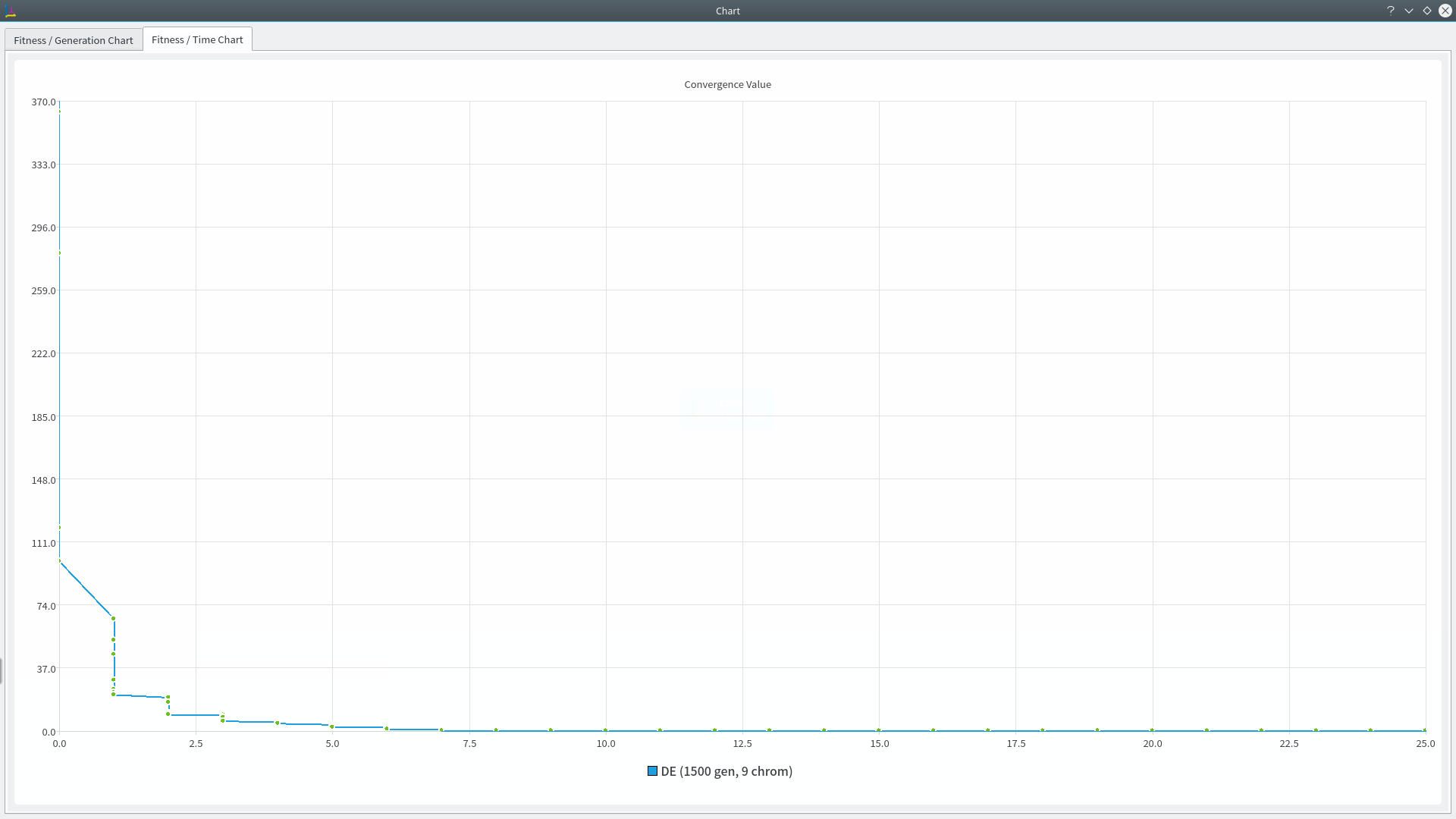Click the 0.0 origin label on x-axis
Screen dimensions: 1456x819
[x=59, y=743]
